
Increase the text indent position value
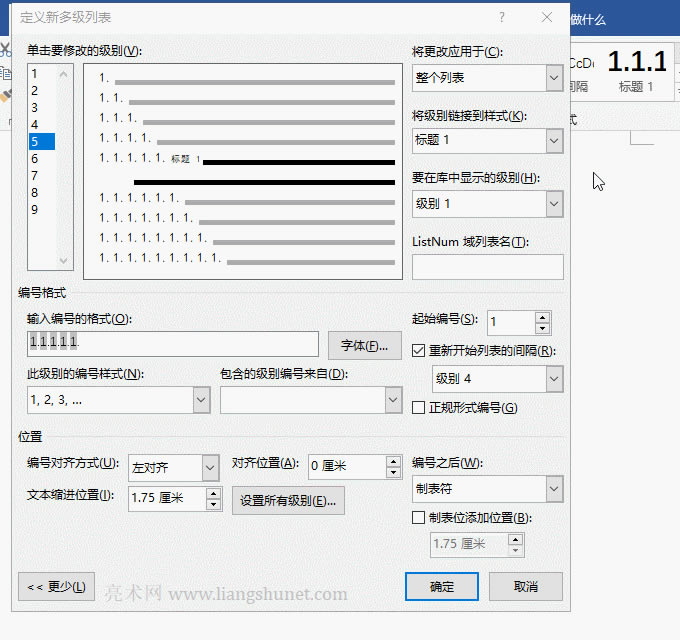pos(213,493)
